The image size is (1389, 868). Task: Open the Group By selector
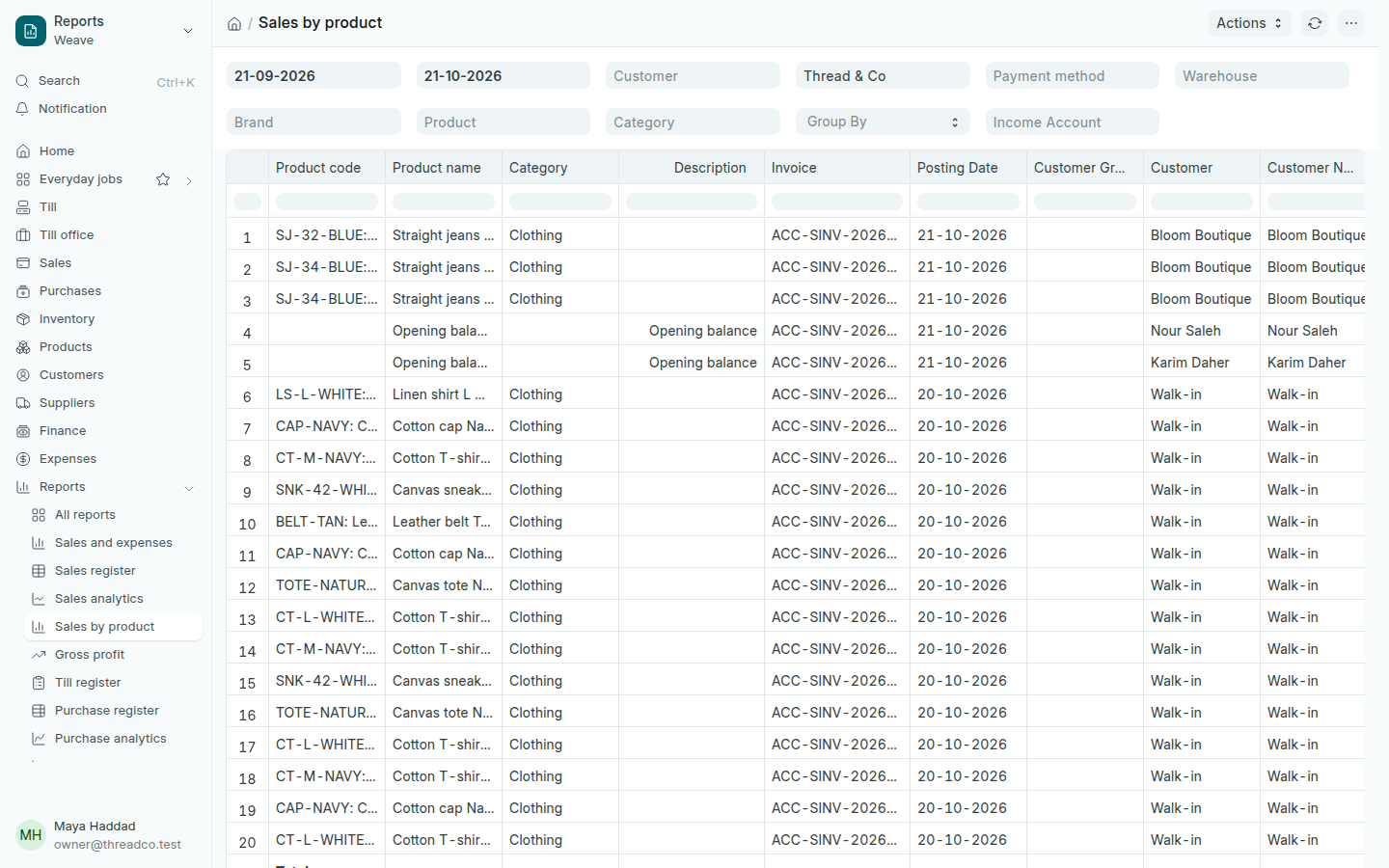[883, 122]
